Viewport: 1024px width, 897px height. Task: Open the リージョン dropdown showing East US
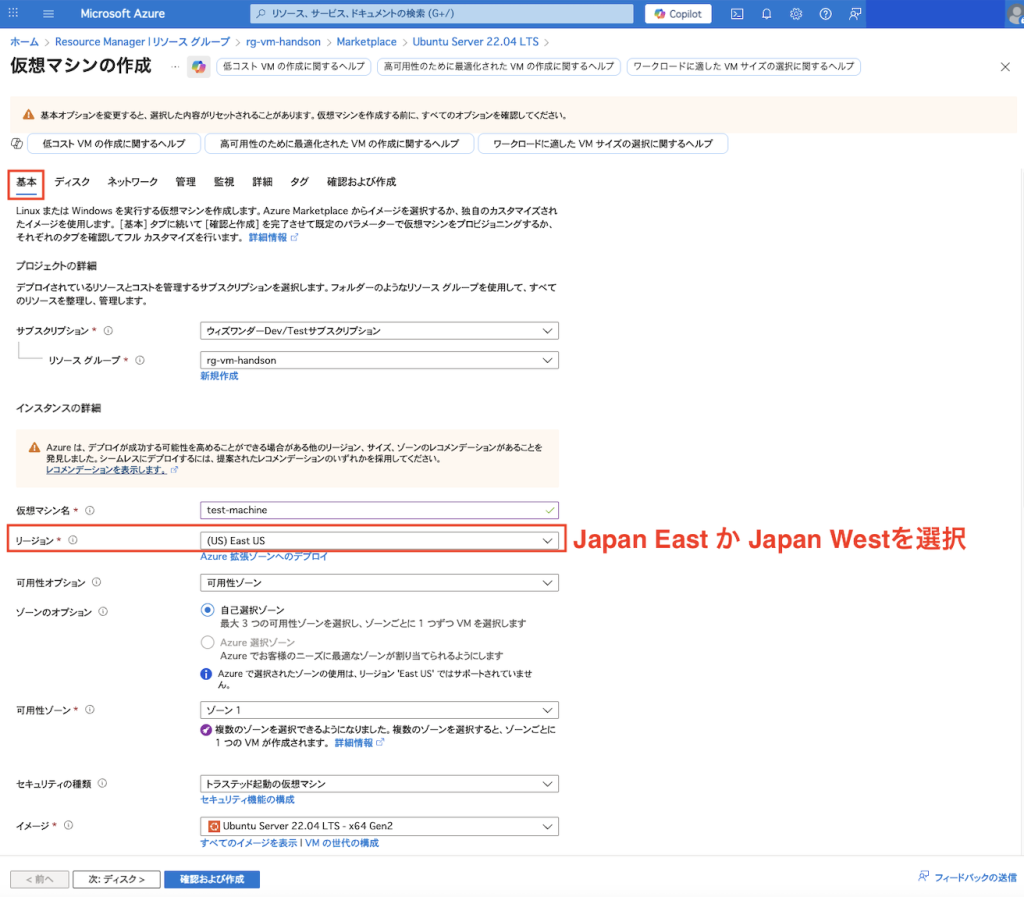coord(379,541)
